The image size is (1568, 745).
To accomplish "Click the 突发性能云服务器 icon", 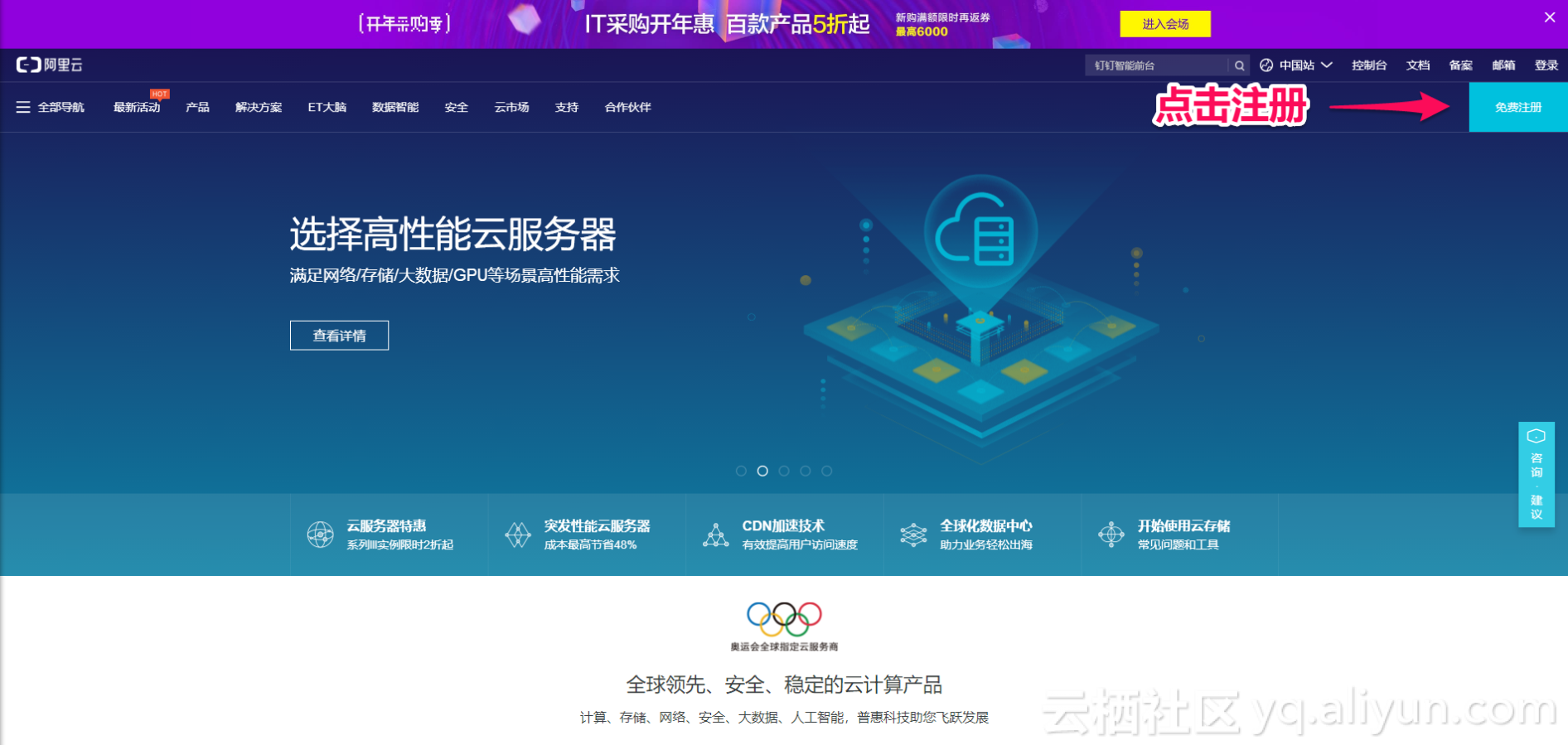I will pos(518,535).
